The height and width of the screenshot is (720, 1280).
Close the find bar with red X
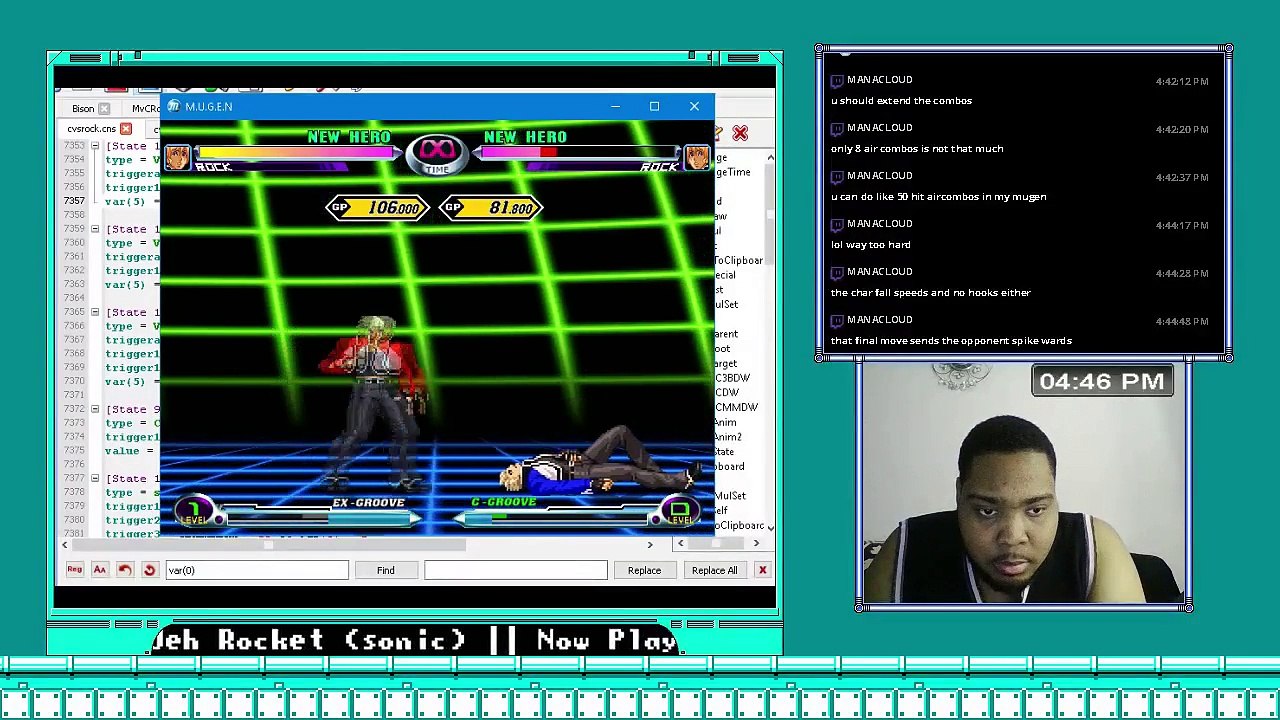[762, 570]
